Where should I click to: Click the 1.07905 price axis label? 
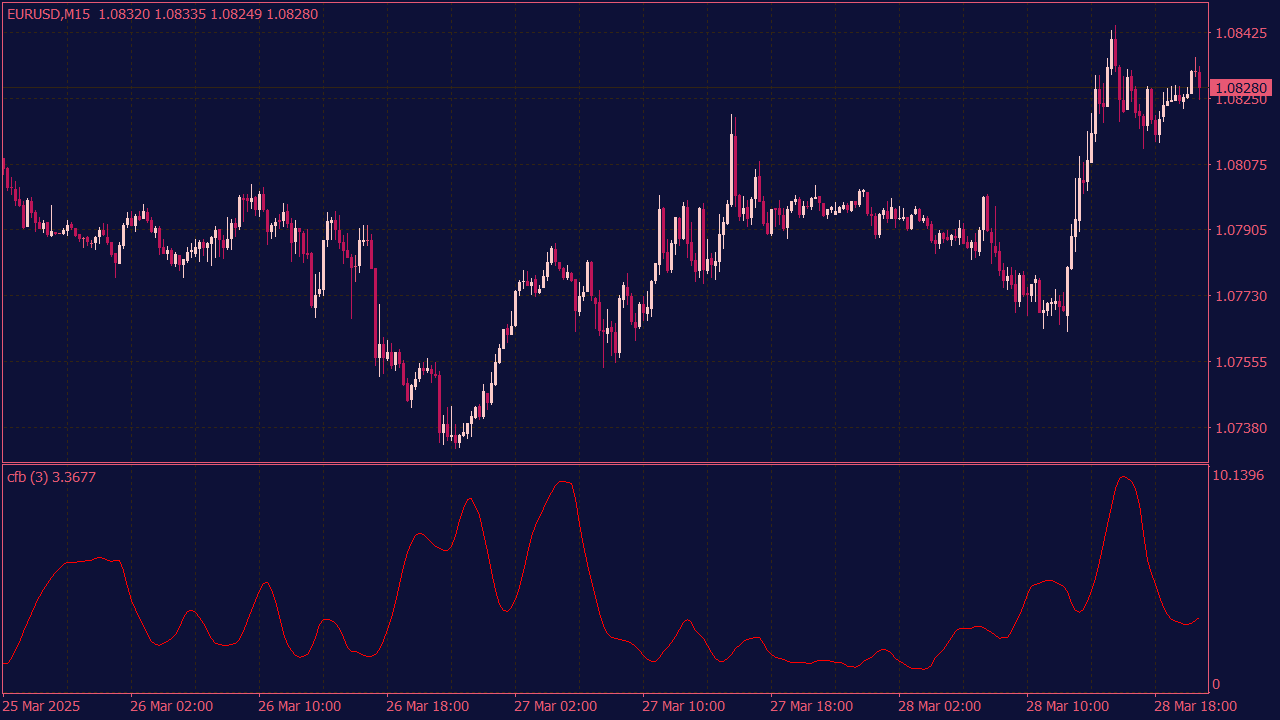[x=1240, y=230]
